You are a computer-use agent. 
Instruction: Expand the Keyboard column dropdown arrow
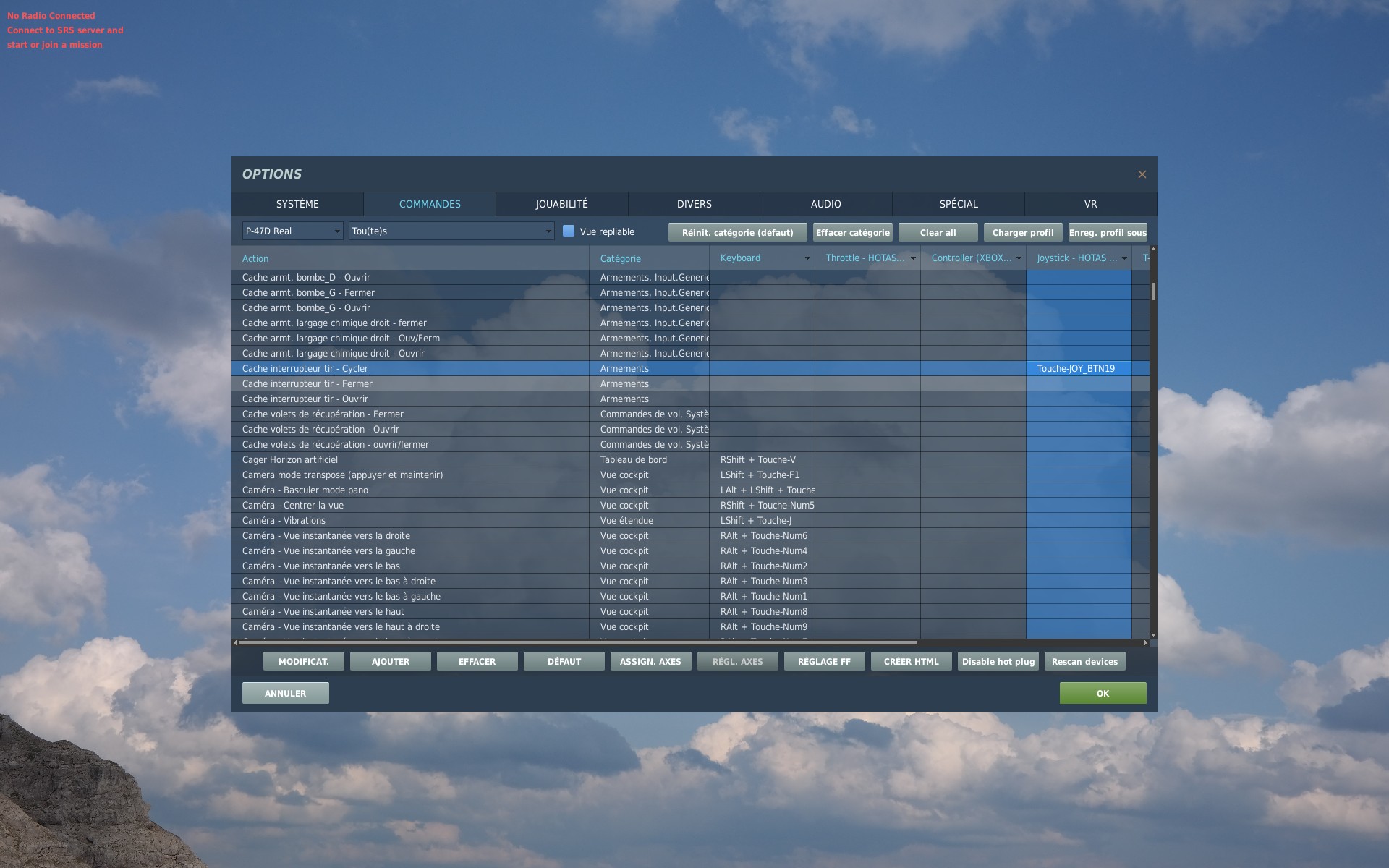(x=807, y=258)
